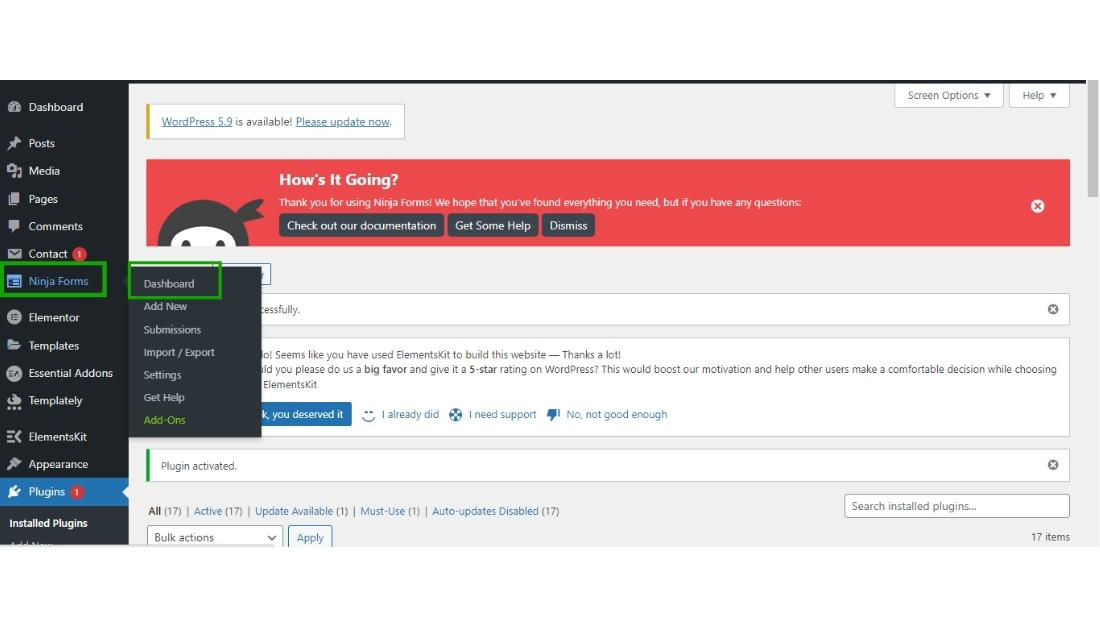Click the lifebuoy support icon
The height and width of the screenshot is (619, 1100).
click(x=455, y=415)
